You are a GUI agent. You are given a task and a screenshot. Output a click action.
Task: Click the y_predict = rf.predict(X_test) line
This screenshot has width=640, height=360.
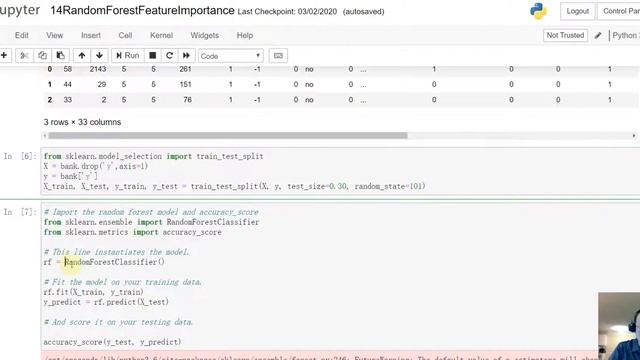[x=106, y=302]
